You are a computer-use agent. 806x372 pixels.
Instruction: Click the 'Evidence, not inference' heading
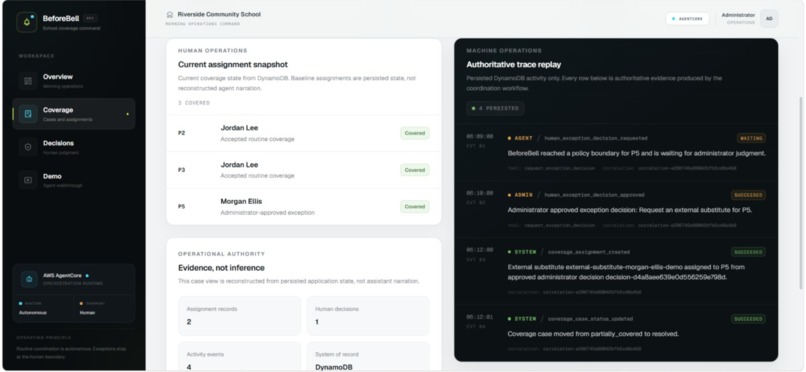click(x=221, y=268)
